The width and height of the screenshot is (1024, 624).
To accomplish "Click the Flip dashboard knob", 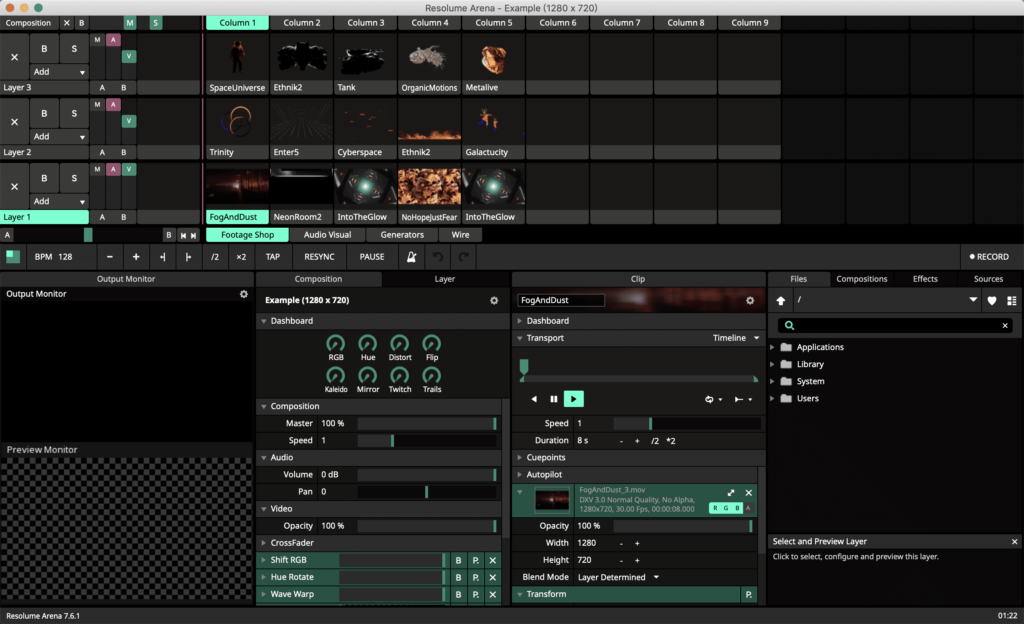I will coord(432,344).
